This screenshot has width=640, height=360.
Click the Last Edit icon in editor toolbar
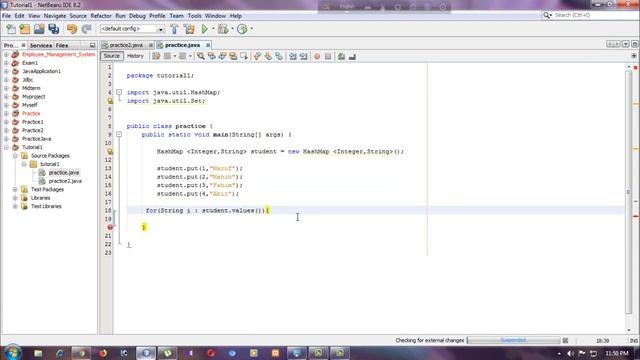click(x=156, y=56)
